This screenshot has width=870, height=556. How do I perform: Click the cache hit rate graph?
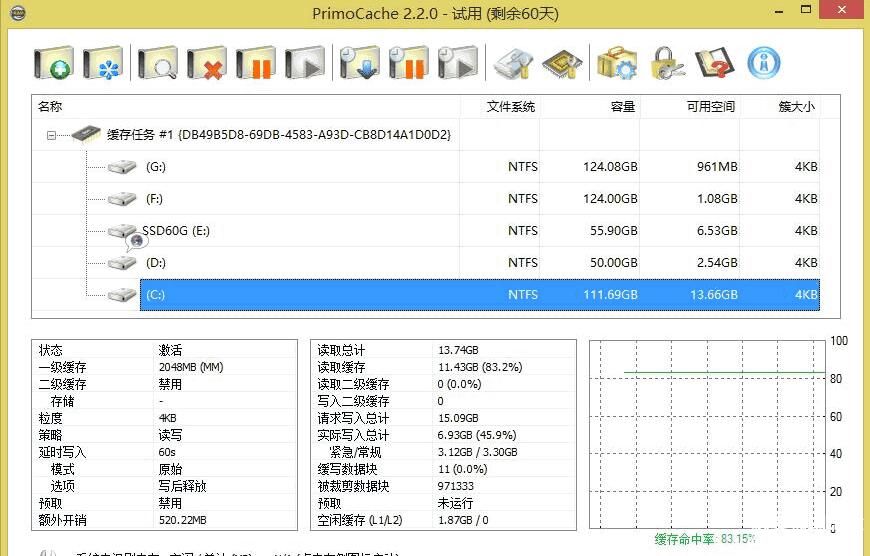pos(707,434)
